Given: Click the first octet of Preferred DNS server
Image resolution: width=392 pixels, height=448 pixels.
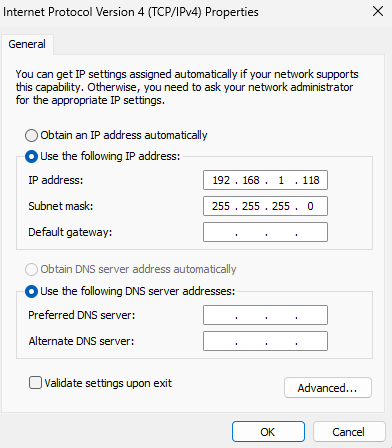Looking at the screenshot, I should (x=220, y=315).
